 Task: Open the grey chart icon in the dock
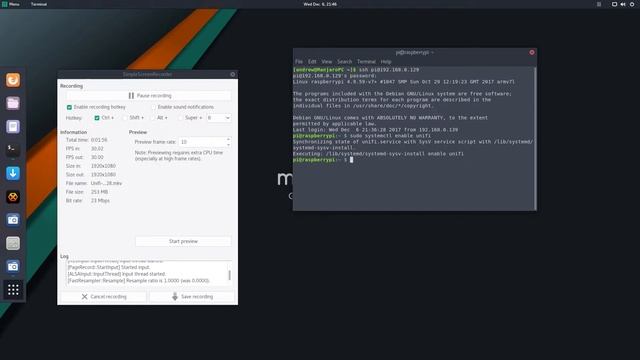(x=13, y=243)
